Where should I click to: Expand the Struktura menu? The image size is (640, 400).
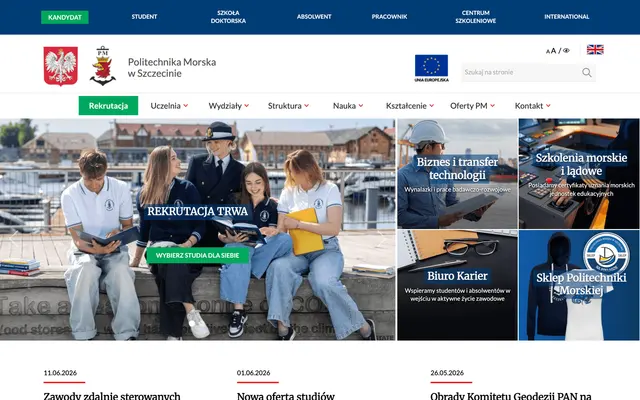point(288,106)
